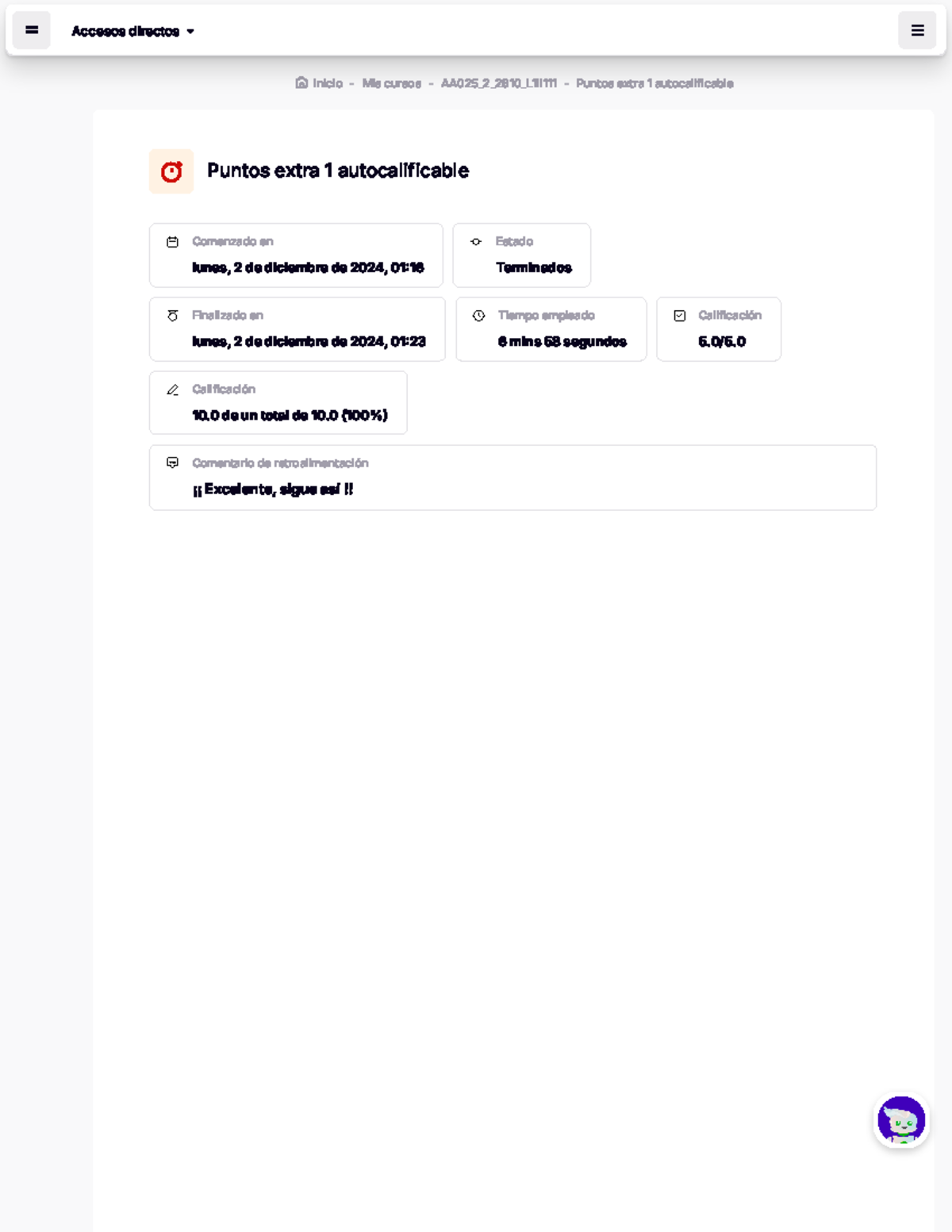Screen dimensions: 952x1232
Task: Click the Puntos extra 1 autocalificable heading
Action: [x=338, y=171]
